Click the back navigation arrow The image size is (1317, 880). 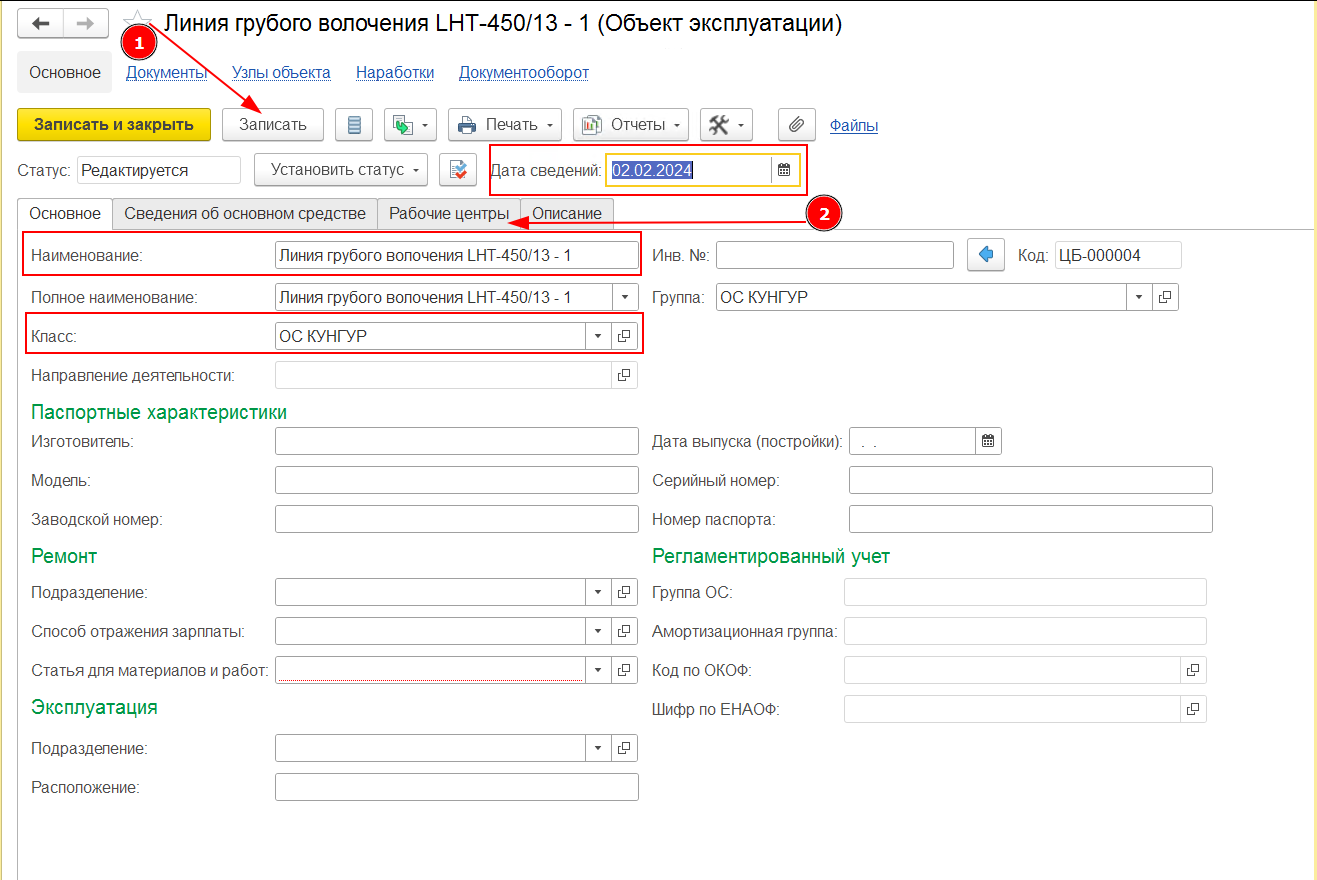point(41,24)
